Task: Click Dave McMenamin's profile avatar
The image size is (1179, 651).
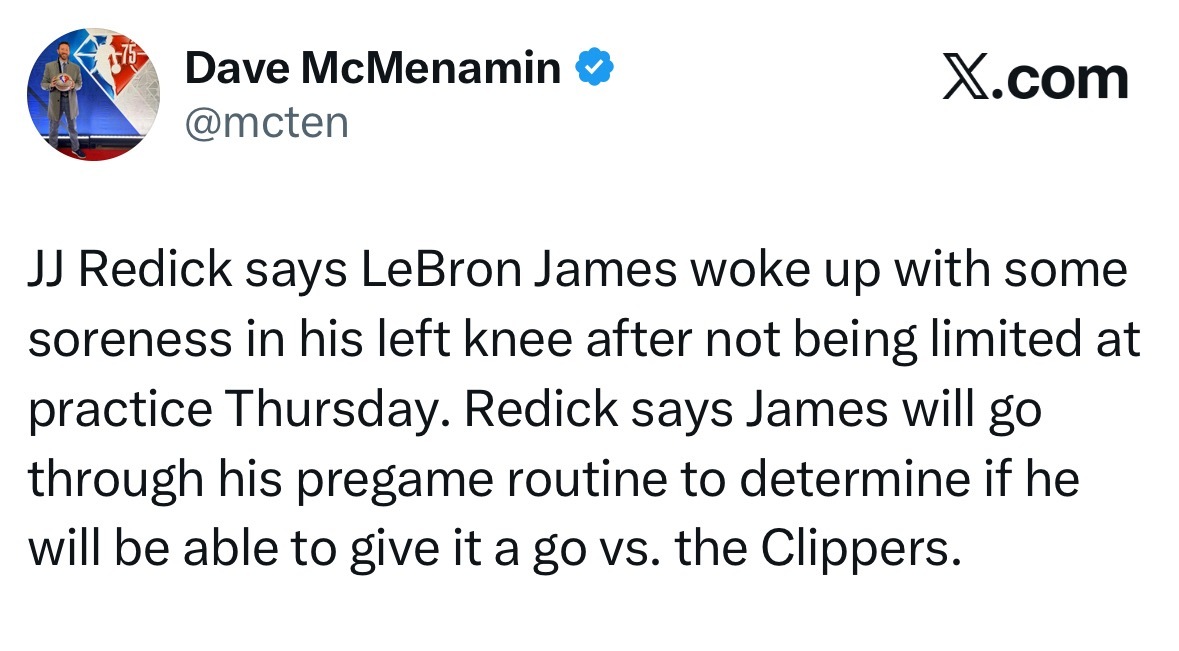Action: (93, 94)
